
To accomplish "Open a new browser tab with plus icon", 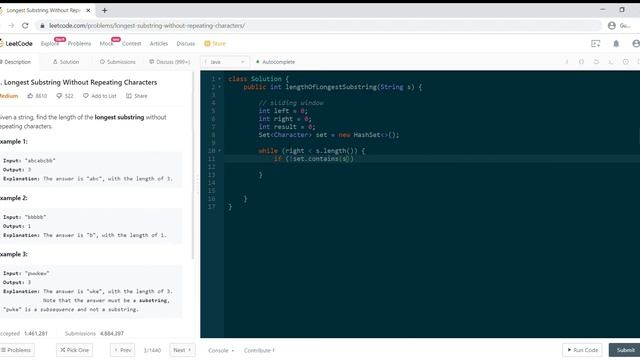I will pyautogui.click(x=104, y=11).
